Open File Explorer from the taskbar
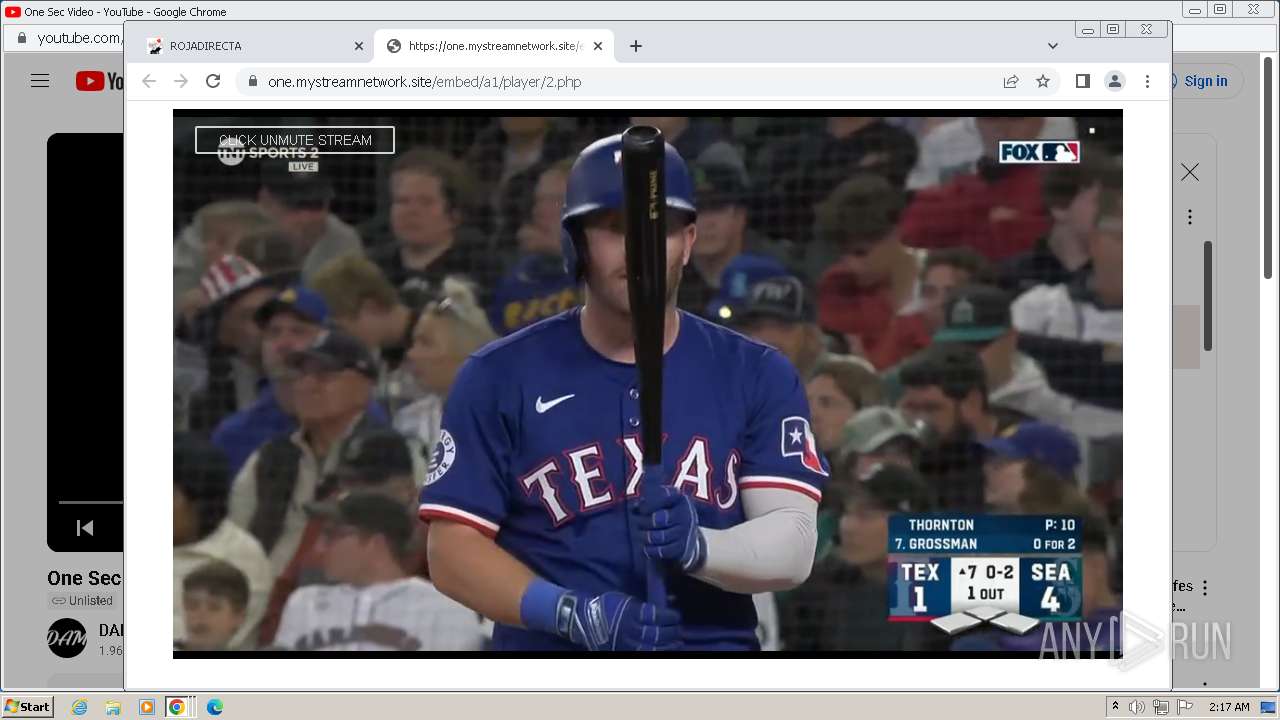 click(x=113, y=707)
